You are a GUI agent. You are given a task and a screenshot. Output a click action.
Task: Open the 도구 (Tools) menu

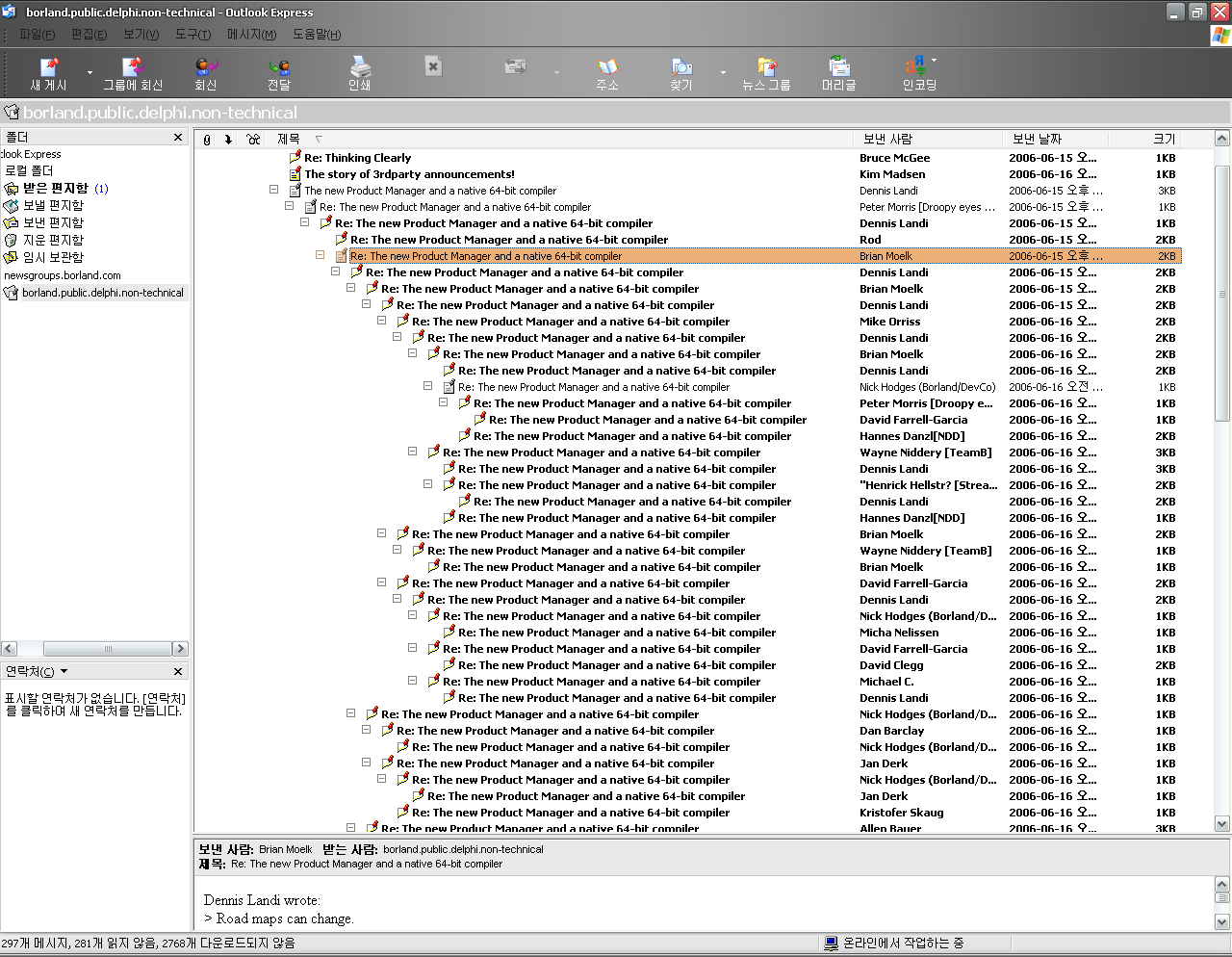click(192, 35)
